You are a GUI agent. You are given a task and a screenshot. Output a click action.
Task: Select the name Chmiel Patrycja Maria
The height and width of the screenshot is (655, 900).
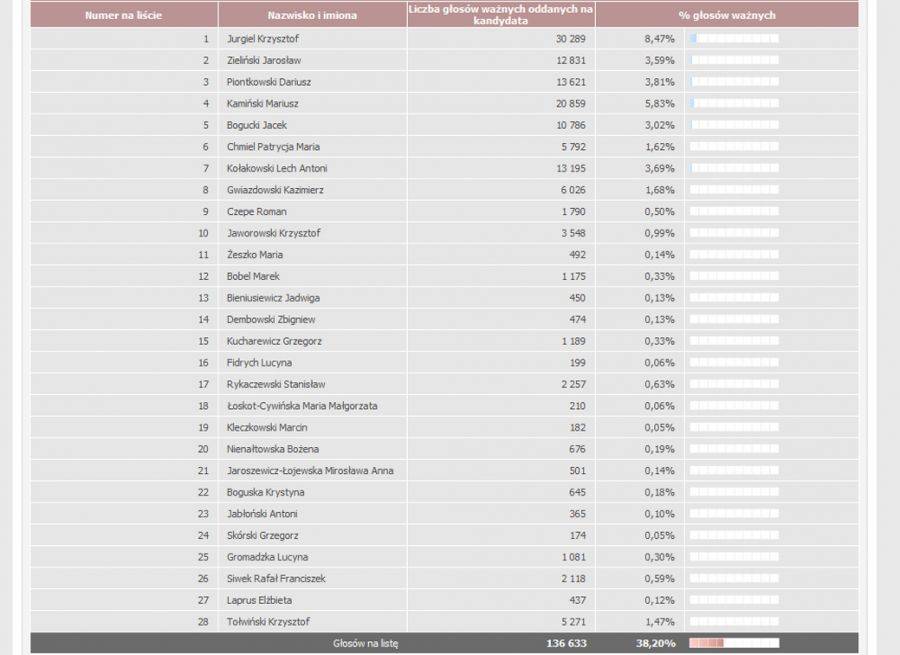(273, 147)
